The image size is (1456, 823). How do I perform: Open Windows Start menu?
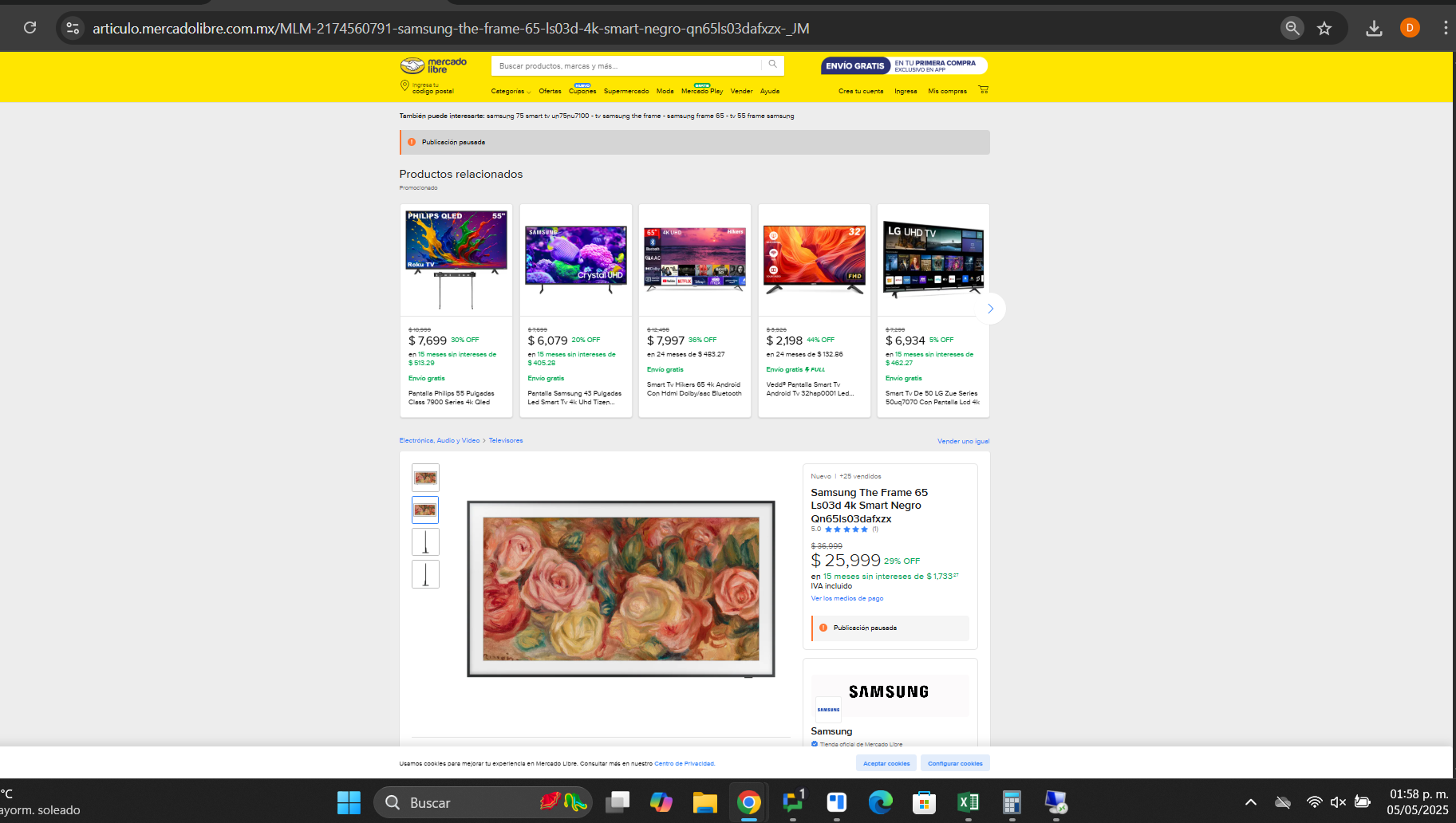click(x=349, y=802)
